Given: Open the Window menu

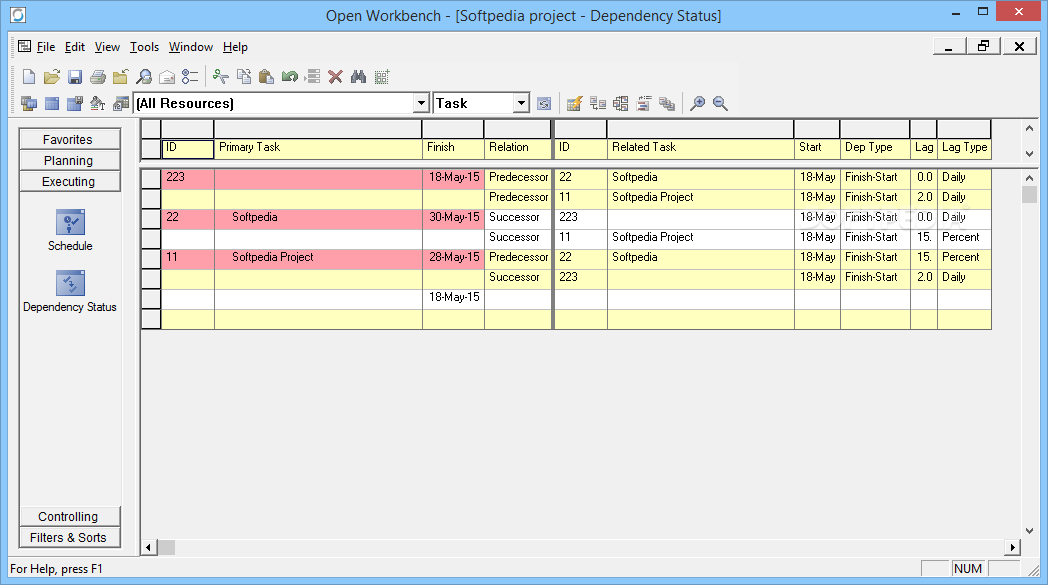Looking at the screenshot, I should pos(190,47).
